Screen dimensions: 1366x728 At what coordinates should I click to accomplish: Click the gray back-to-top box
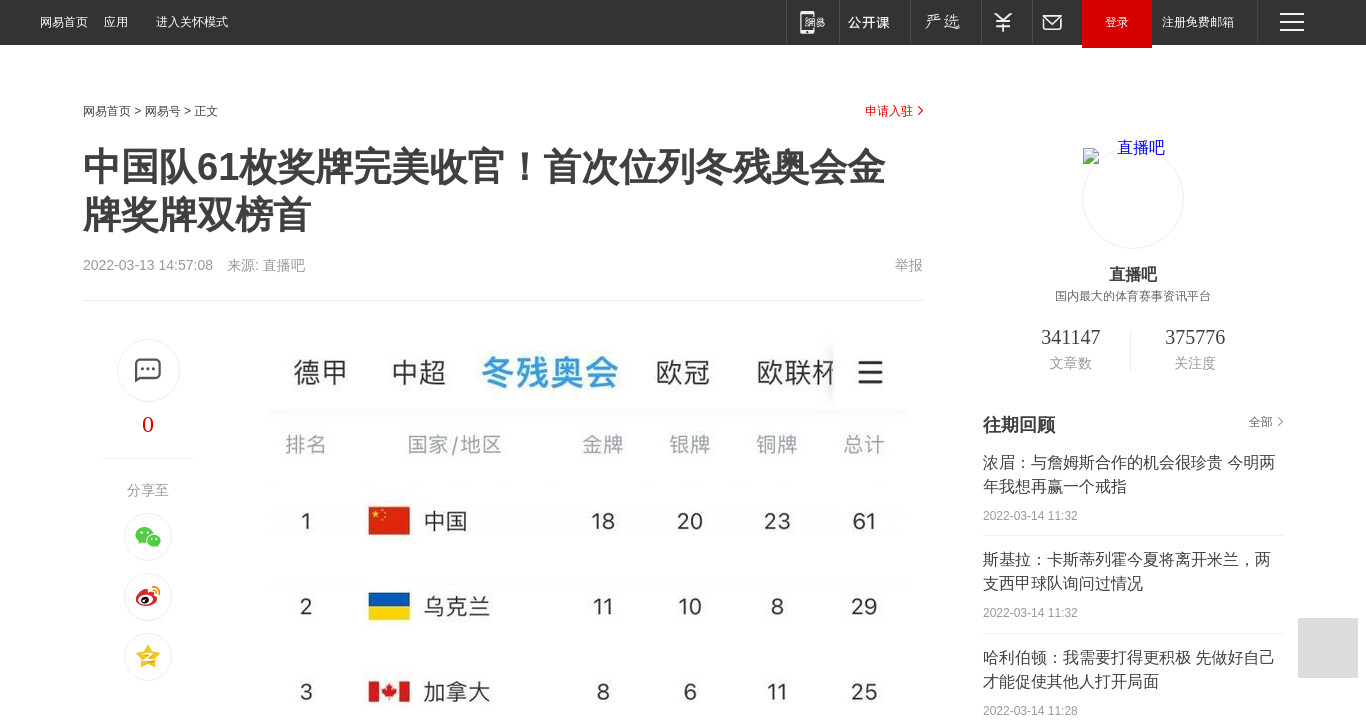tap(1328, 648)
